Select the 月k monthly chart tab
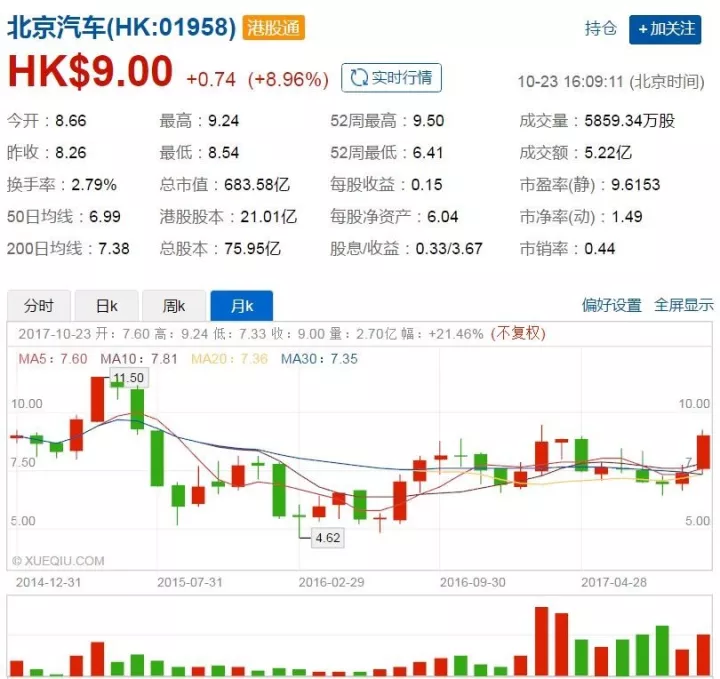Image resolution: width=720 pixels, height=679 pixels. click(242, 306)
